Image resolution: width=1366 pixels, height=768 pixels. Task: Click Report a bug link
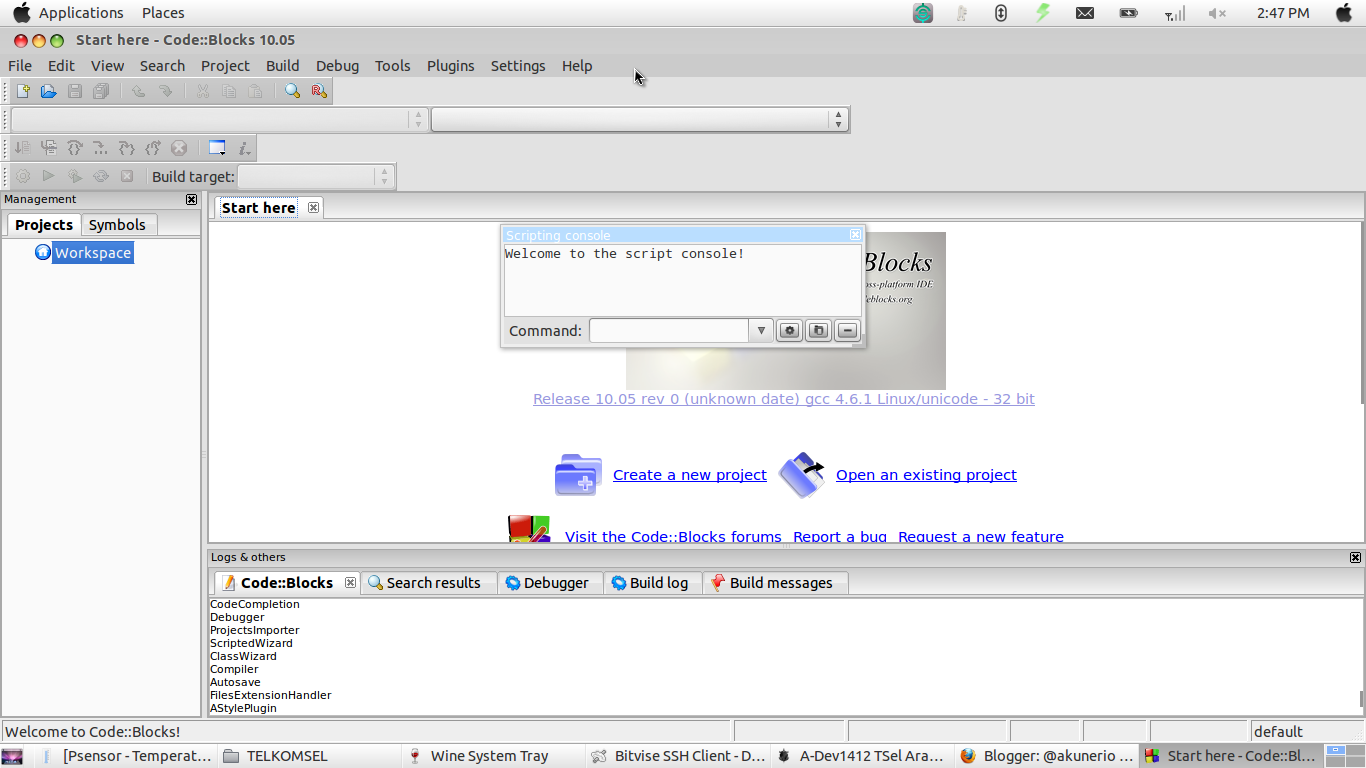[840, 537]
